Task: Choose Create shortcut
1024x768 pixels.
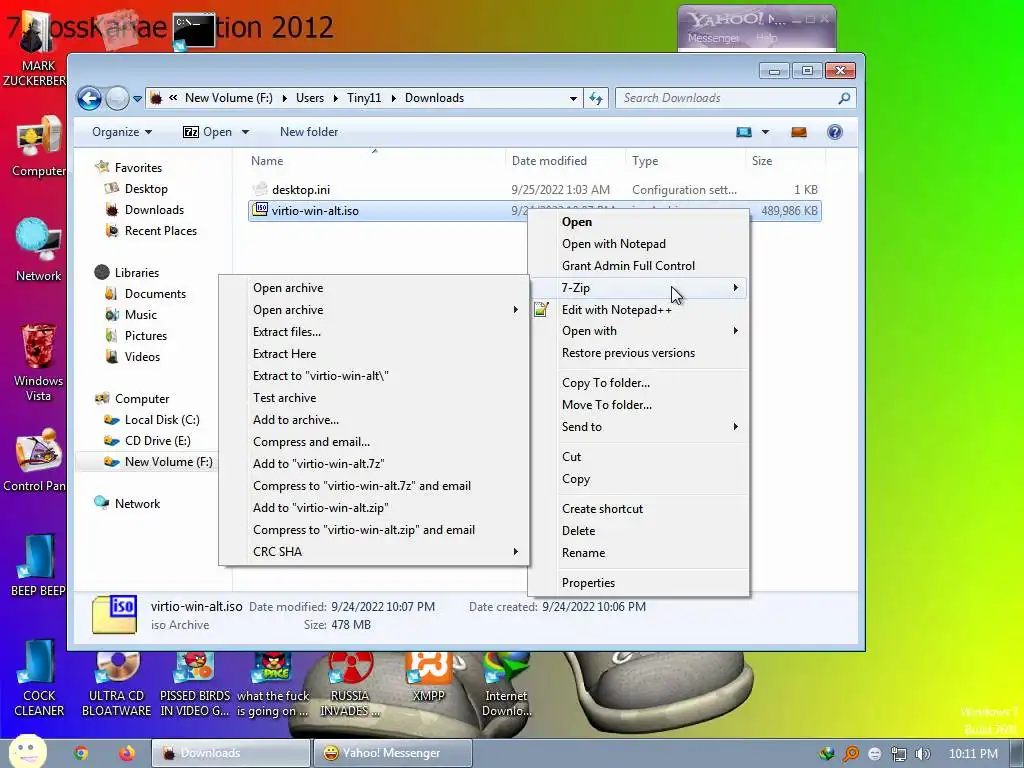Action: click(x=638, y=509)
